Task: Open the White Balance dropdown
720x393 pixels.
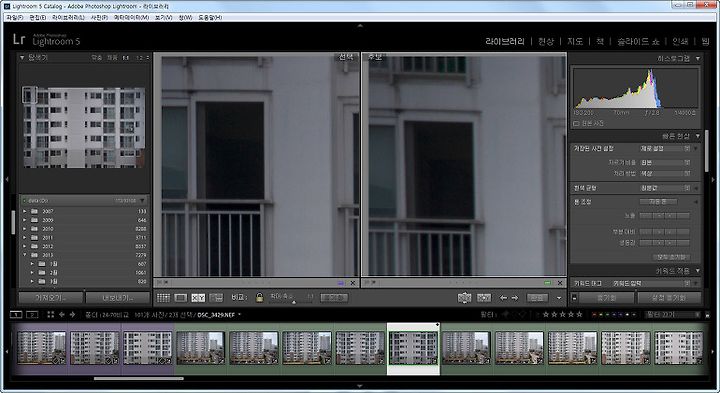Action: point(665,188)
